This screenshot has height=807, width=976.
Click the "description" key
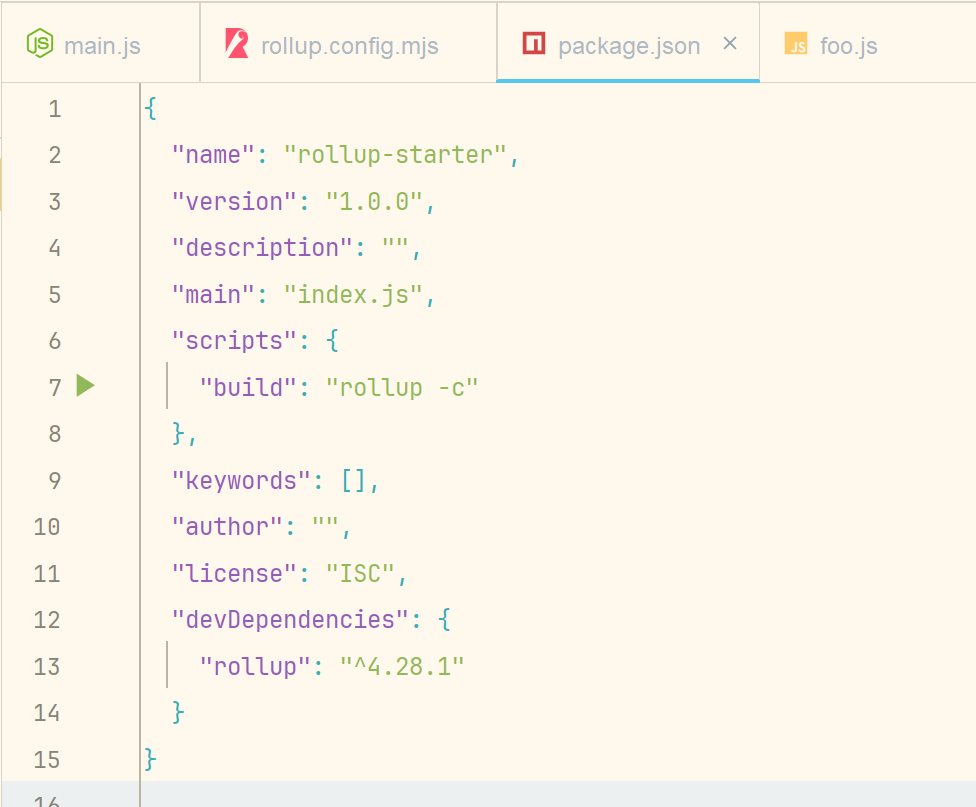click(262, 248)
